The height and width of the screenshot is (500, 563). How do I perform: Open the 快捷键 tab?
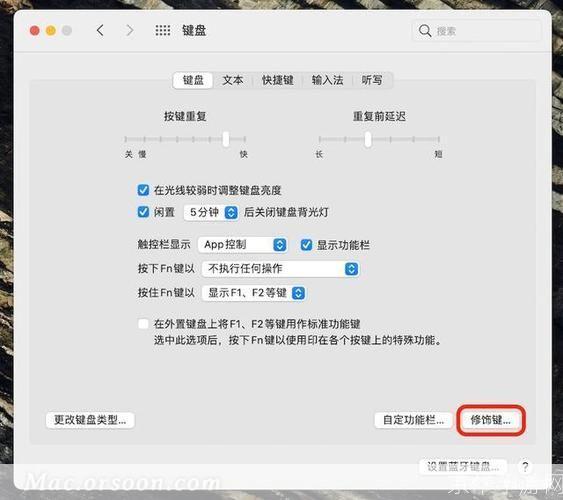pos(278,80)
